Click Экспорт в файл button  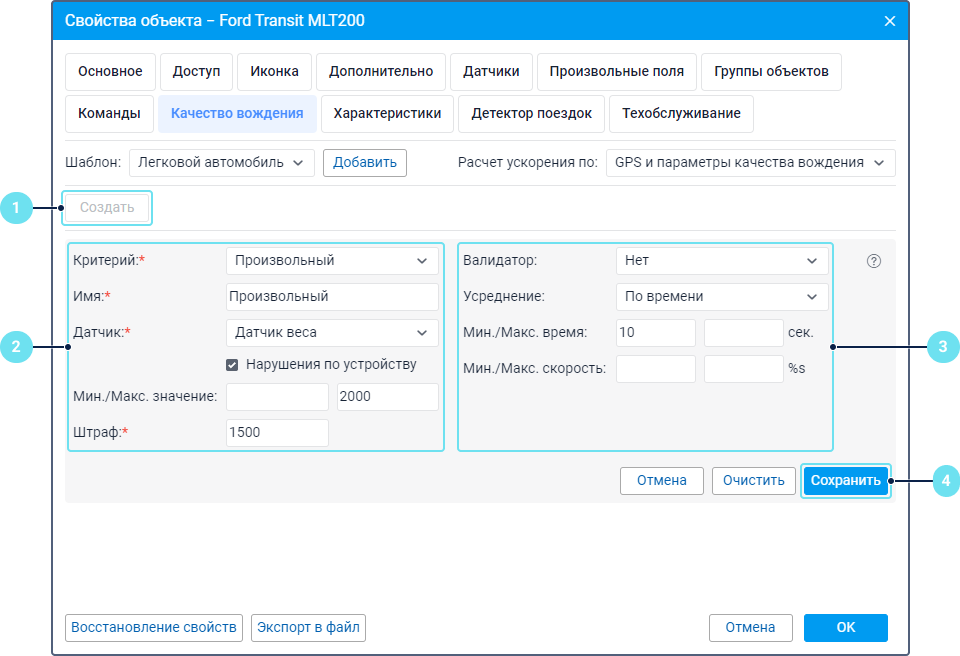coord(308,628)
